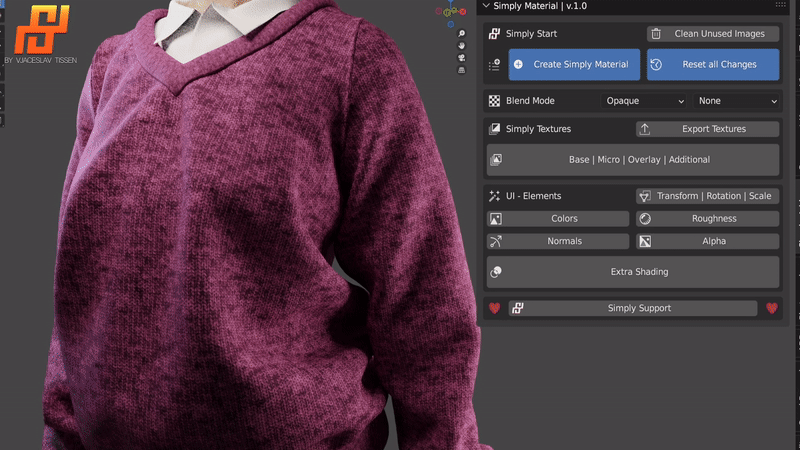Click the pan hand viewport icon
The image size is (800, 450).
point(461,46)
